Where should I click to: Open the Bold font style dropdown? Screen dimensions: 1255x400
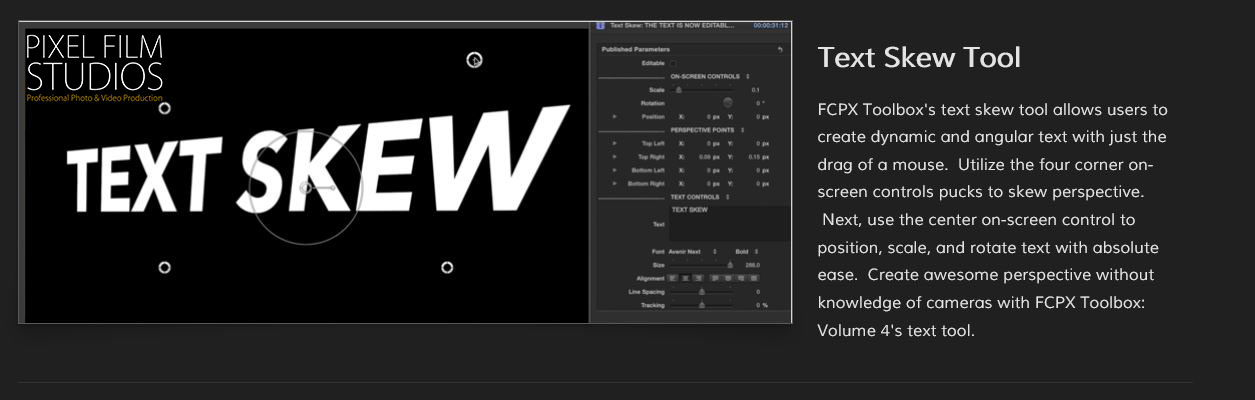746,251
